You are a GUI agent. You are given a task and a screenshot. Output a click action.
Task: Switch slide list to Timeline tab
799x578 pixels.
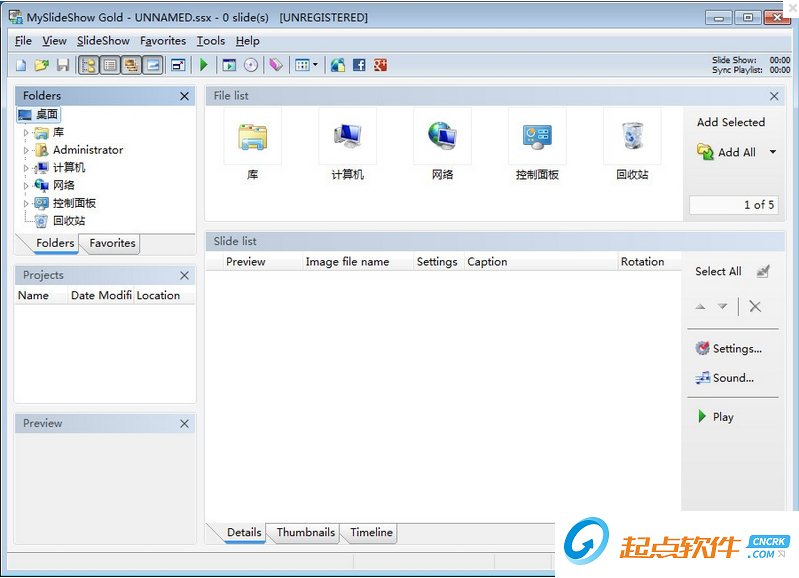click(x=371, y=533)
